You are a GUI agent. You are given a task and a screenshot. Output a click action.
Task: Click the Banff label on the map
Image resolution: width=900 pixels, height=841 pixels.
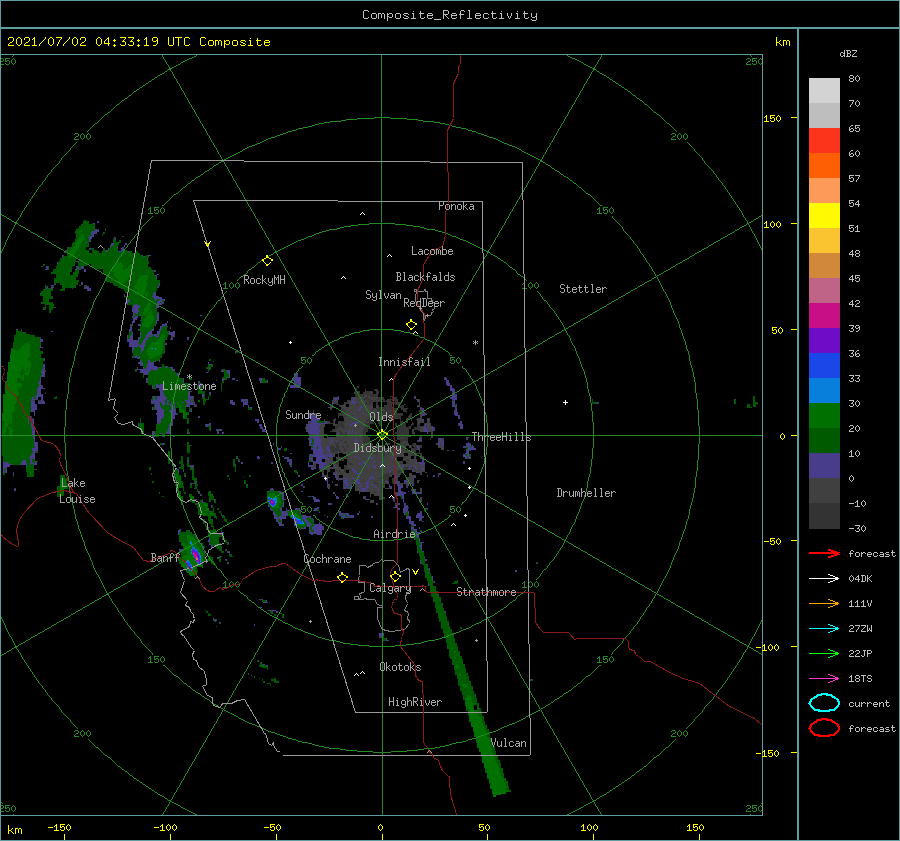165,558
